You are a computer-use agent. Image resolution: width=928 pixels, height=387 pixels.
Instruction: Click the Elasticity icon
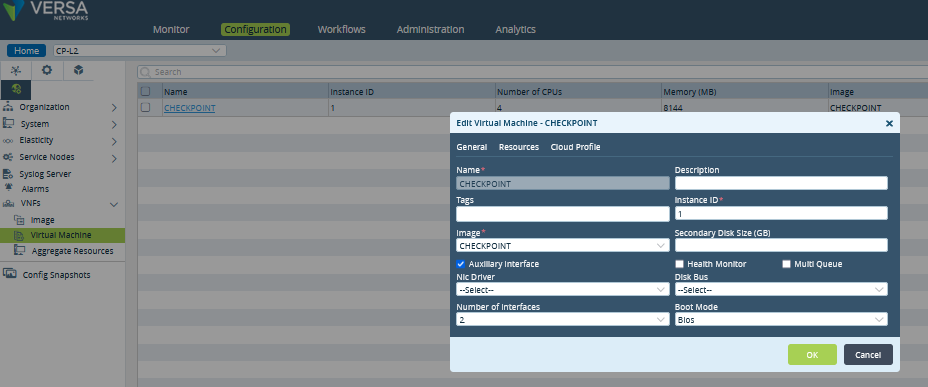pyautogui.click(x=8, y=141)
